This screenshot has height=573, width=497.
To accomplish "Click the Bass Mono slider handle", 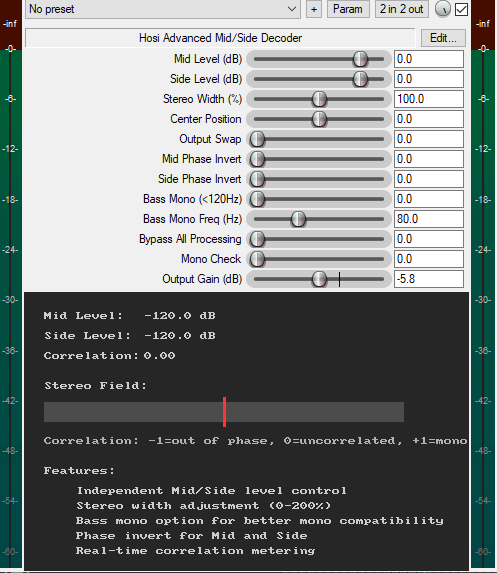I will [257, 199].
